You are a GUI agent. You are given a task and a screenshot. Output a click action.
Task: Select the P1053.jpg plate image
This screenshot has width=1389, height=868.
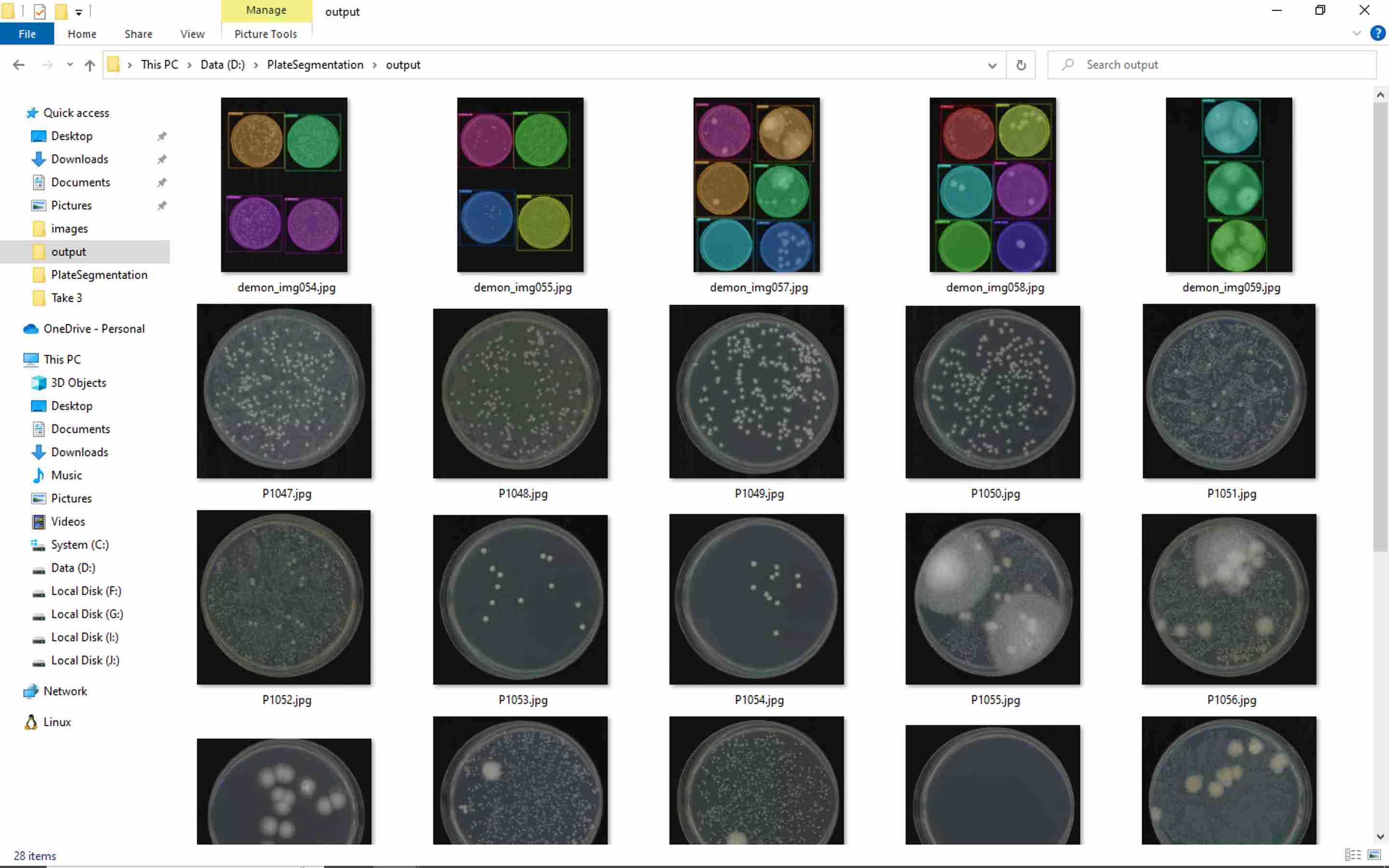[520, 599]
